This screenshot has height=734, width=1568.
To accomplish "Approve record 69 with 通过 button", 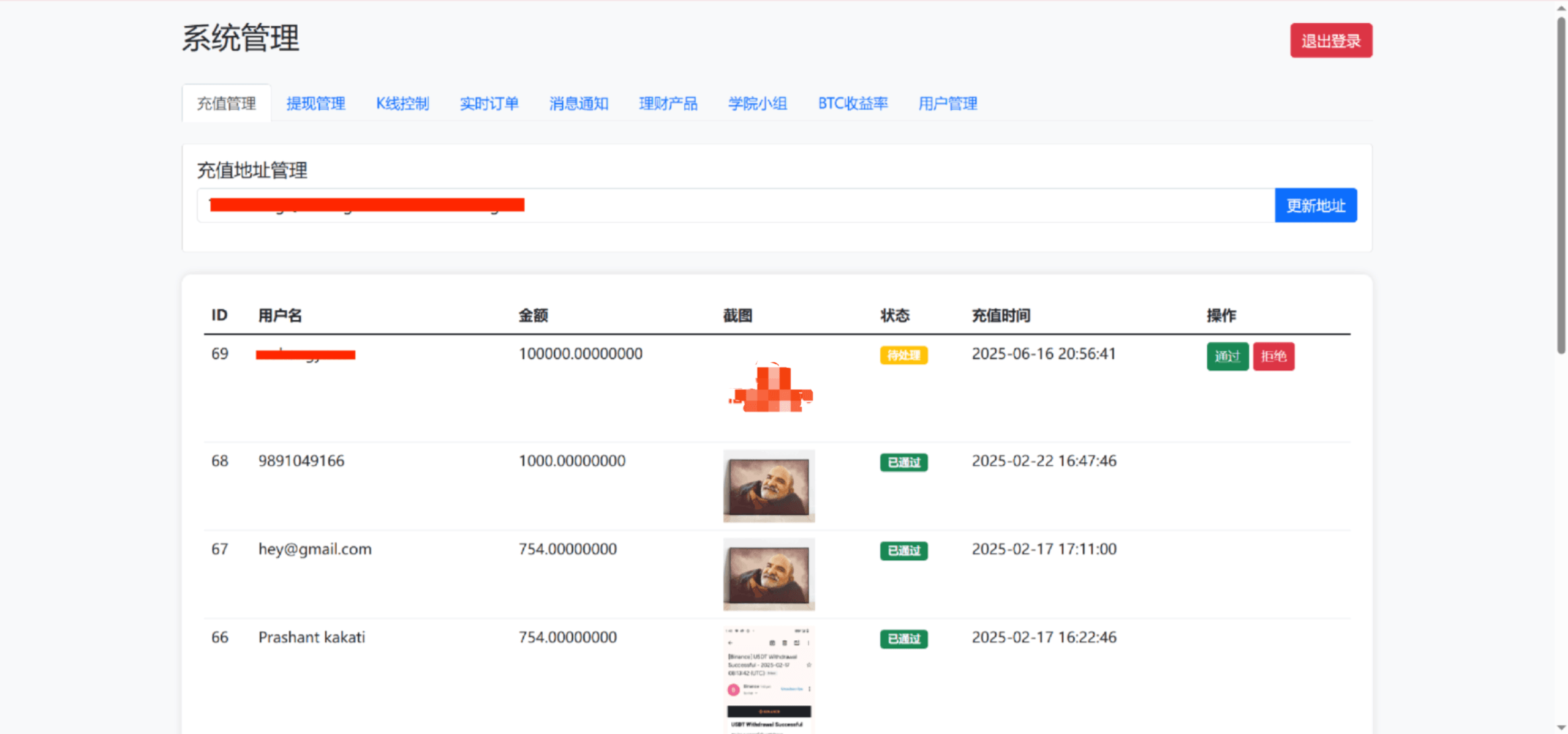I will click(1227, 356).
